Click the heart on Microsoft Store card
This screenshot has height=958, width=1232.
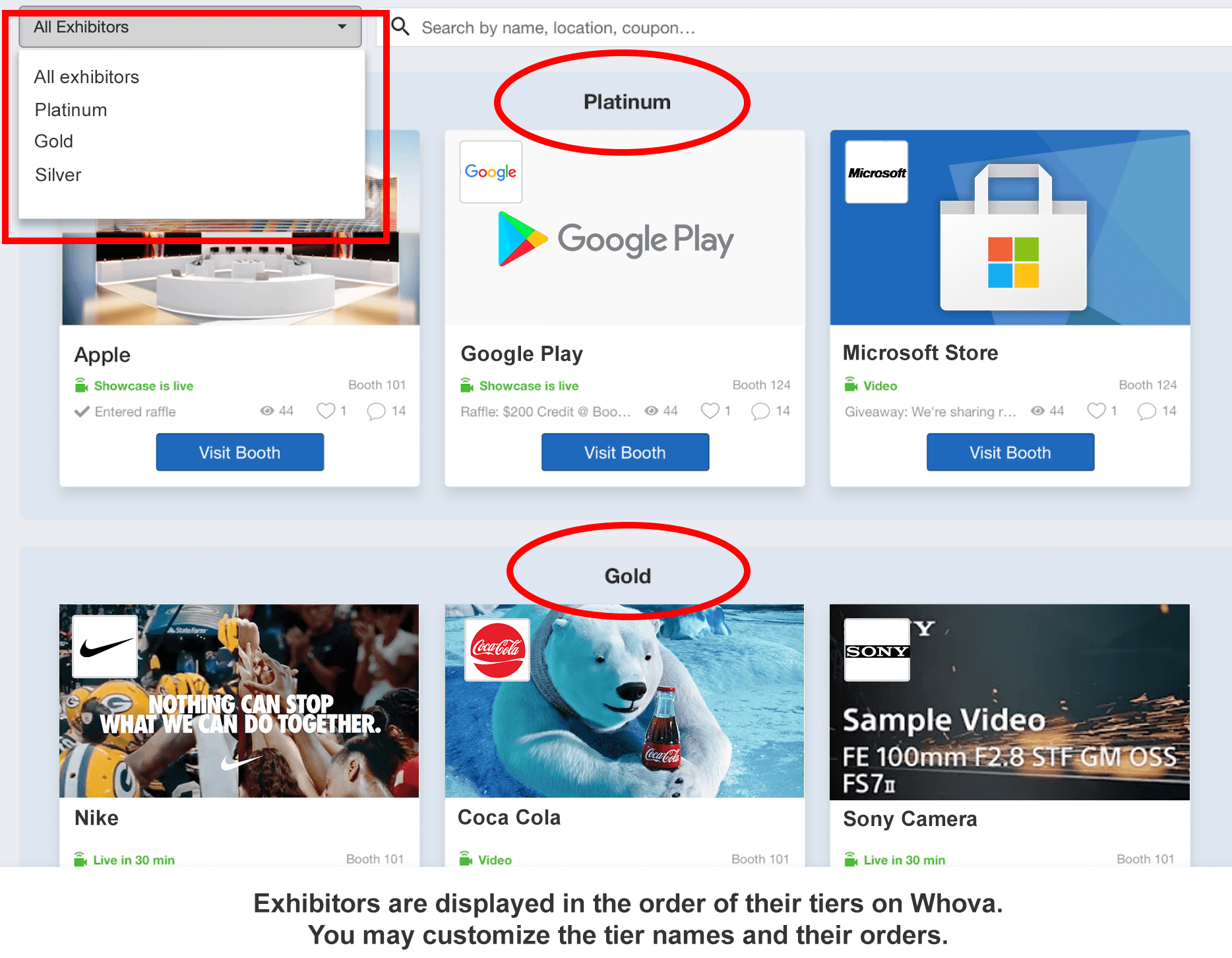pyautogui.click(x=1096, y=411)
